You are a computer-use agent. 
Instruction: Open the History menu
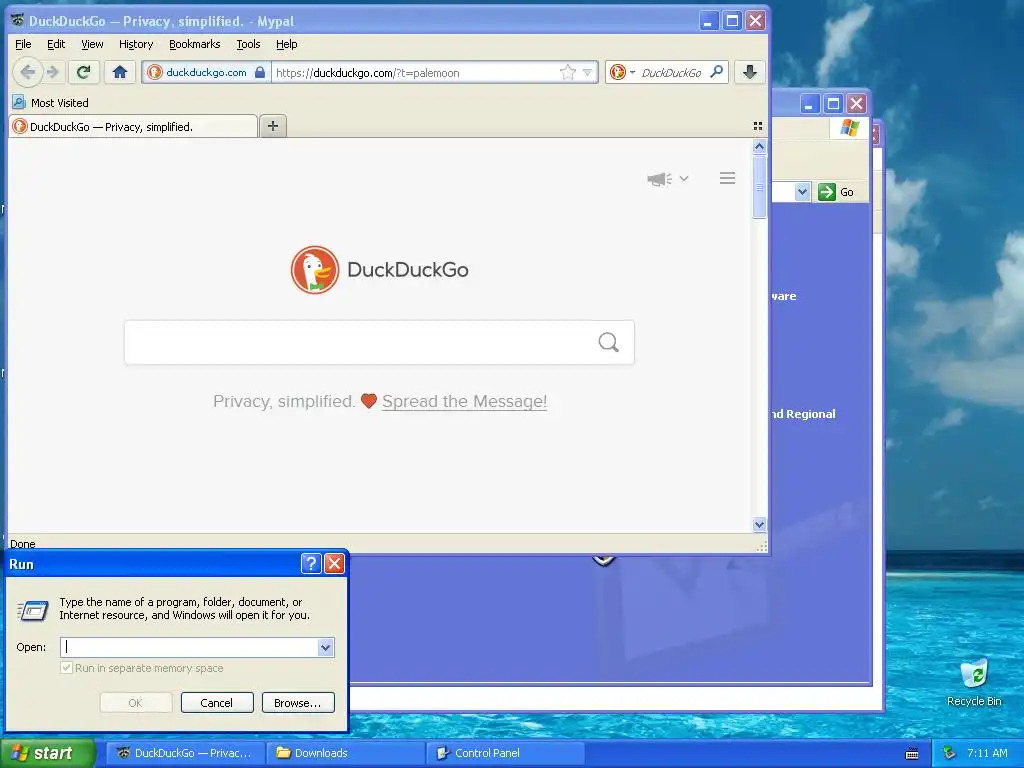tap(136, 44)
